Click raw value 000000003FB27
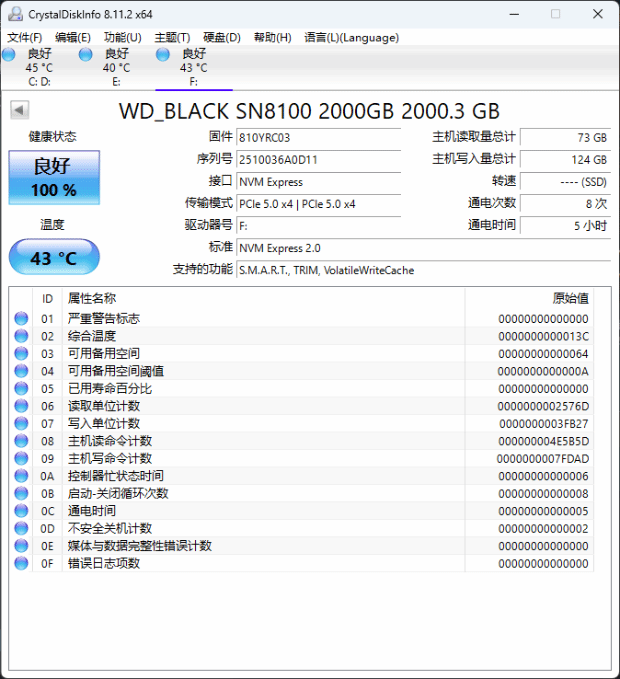The height and width of the screenshot is (679, 620). [543, 424]
